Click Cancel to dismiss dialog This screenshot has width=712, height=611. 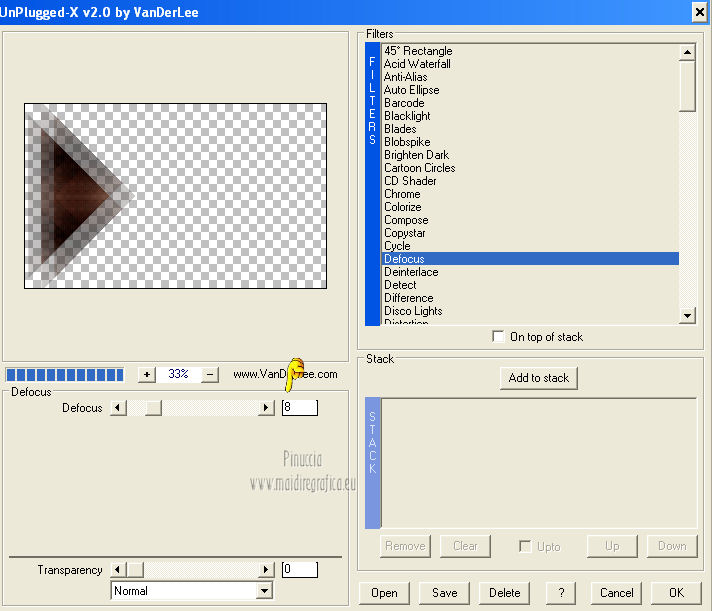pos(616,593)
